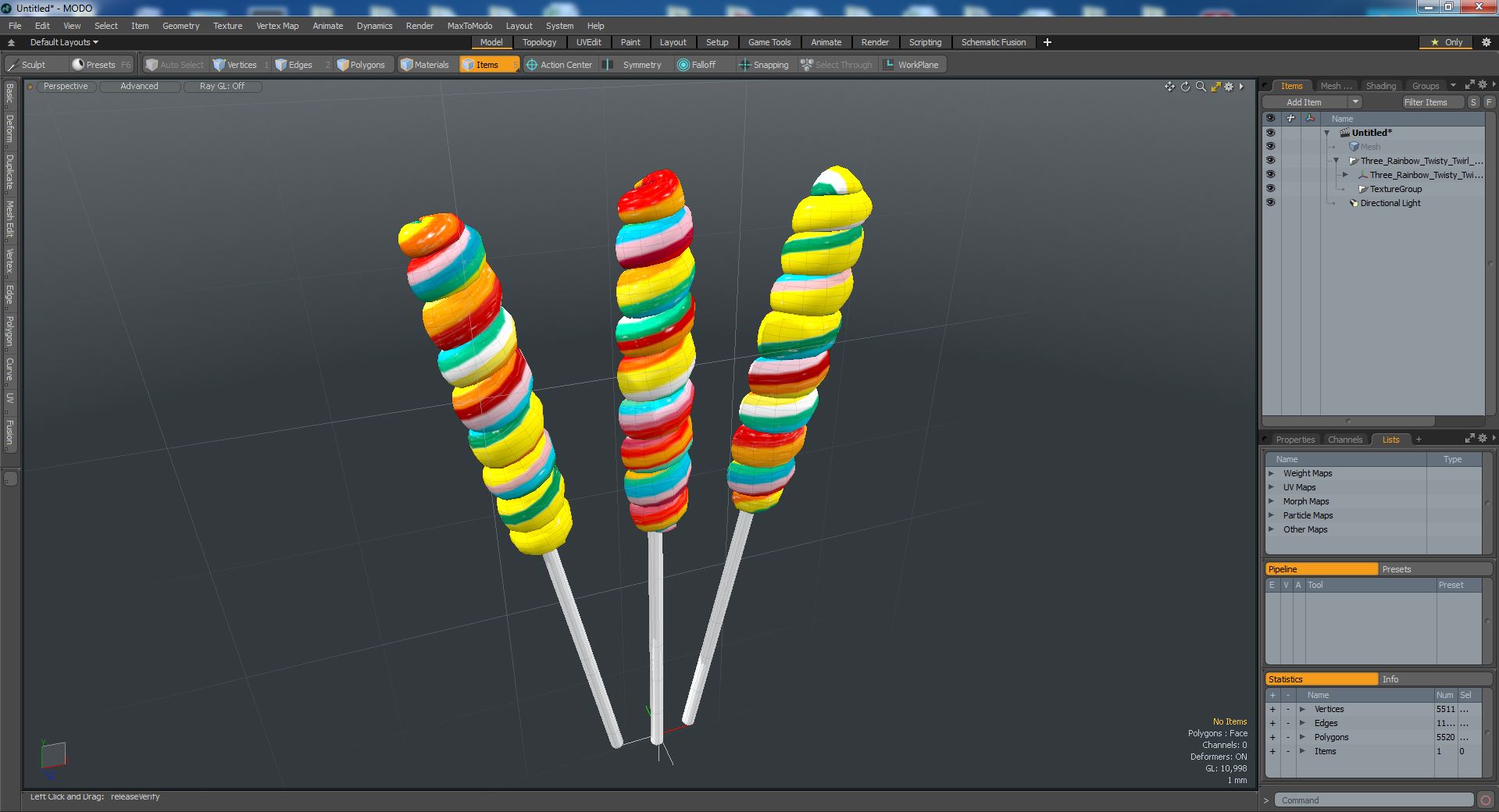Expand UV Maps list

(x=1271, y=487)
